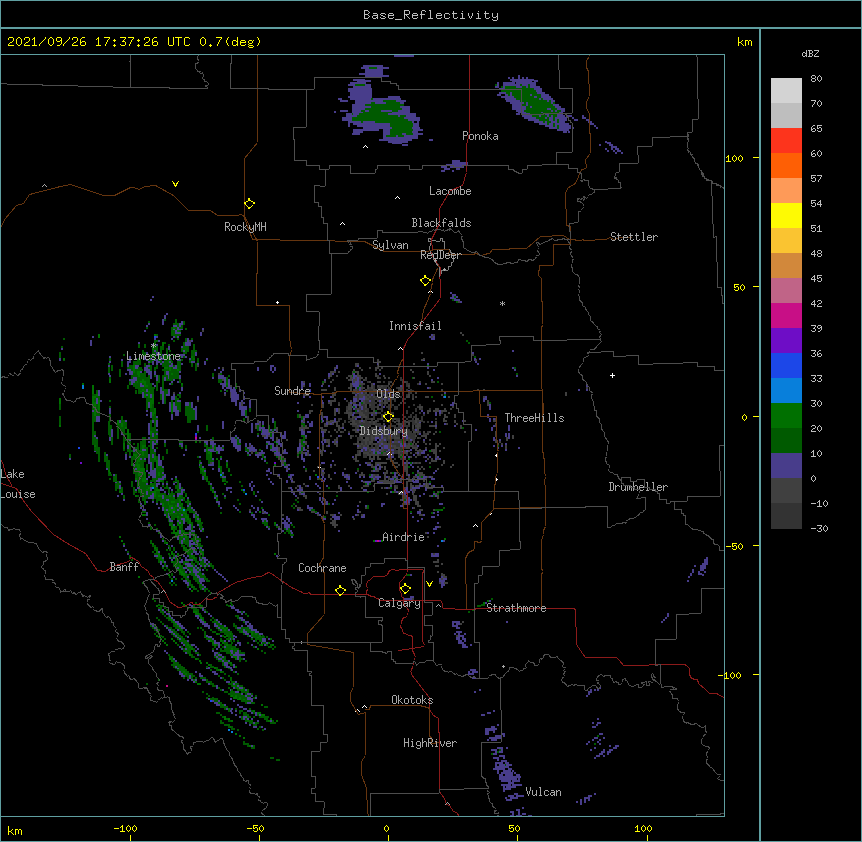This screenshot has width=862, height=842.
Task: Select the orange 60-57 dBZ legend swatch
Action: 786,165
